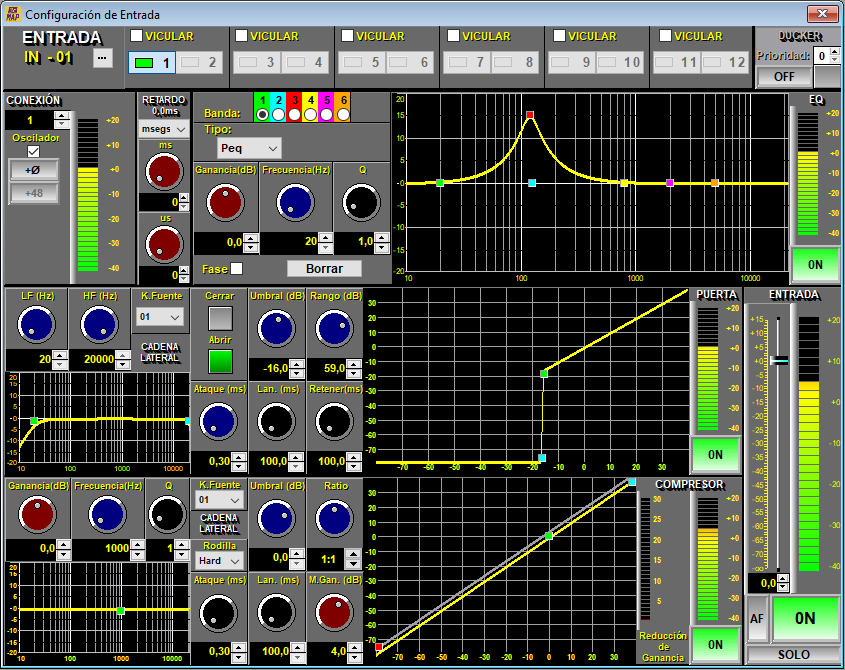This screenshot has height=670, width=845.
Task: Click the LF (Hz) filter knob
Action: coord(36,323)
